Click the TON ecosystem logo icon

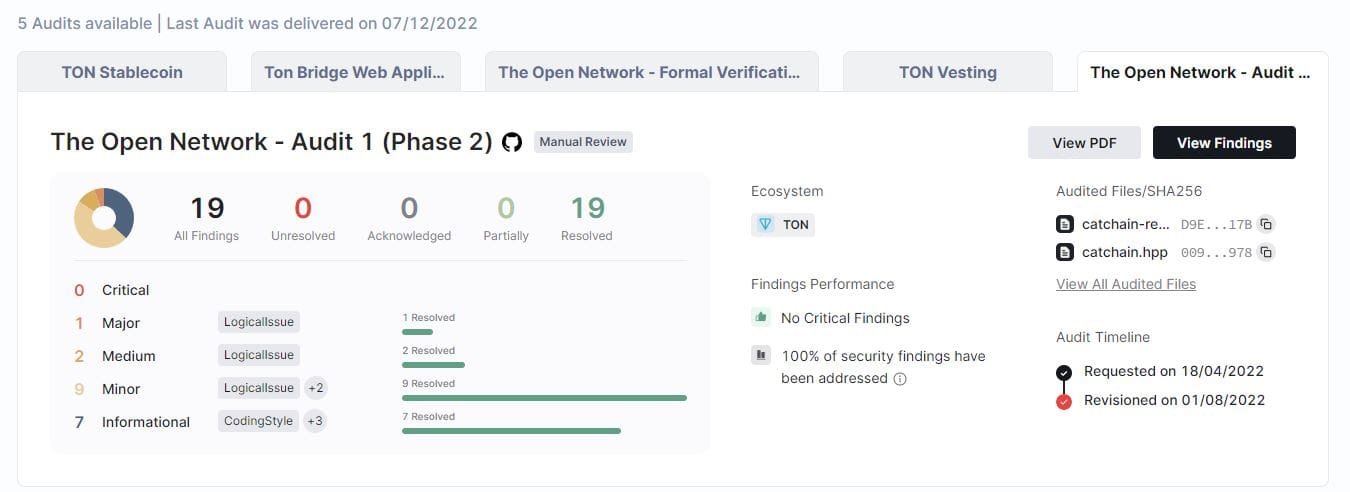[x=766, y=224]
